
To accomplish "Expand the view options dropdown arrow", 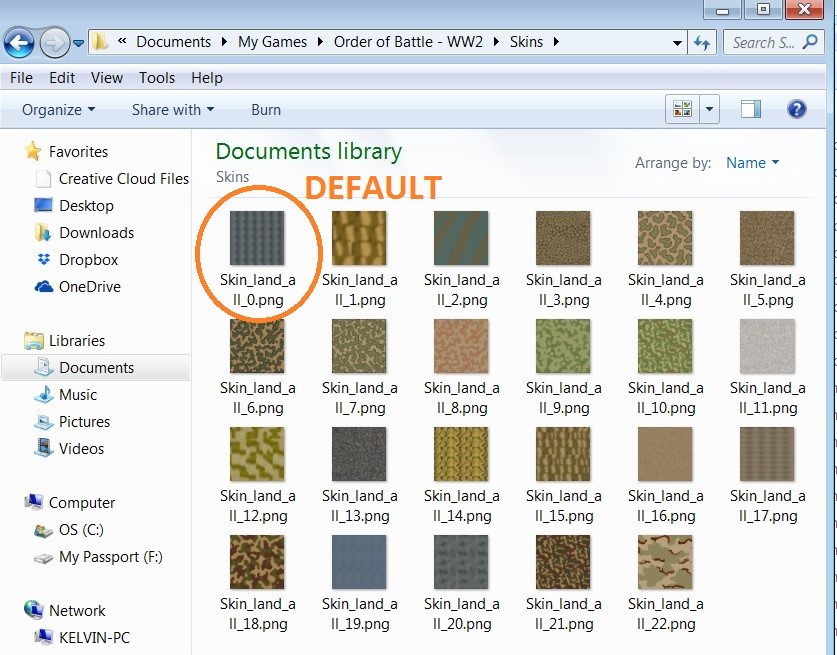I will (x=709, y=109).
